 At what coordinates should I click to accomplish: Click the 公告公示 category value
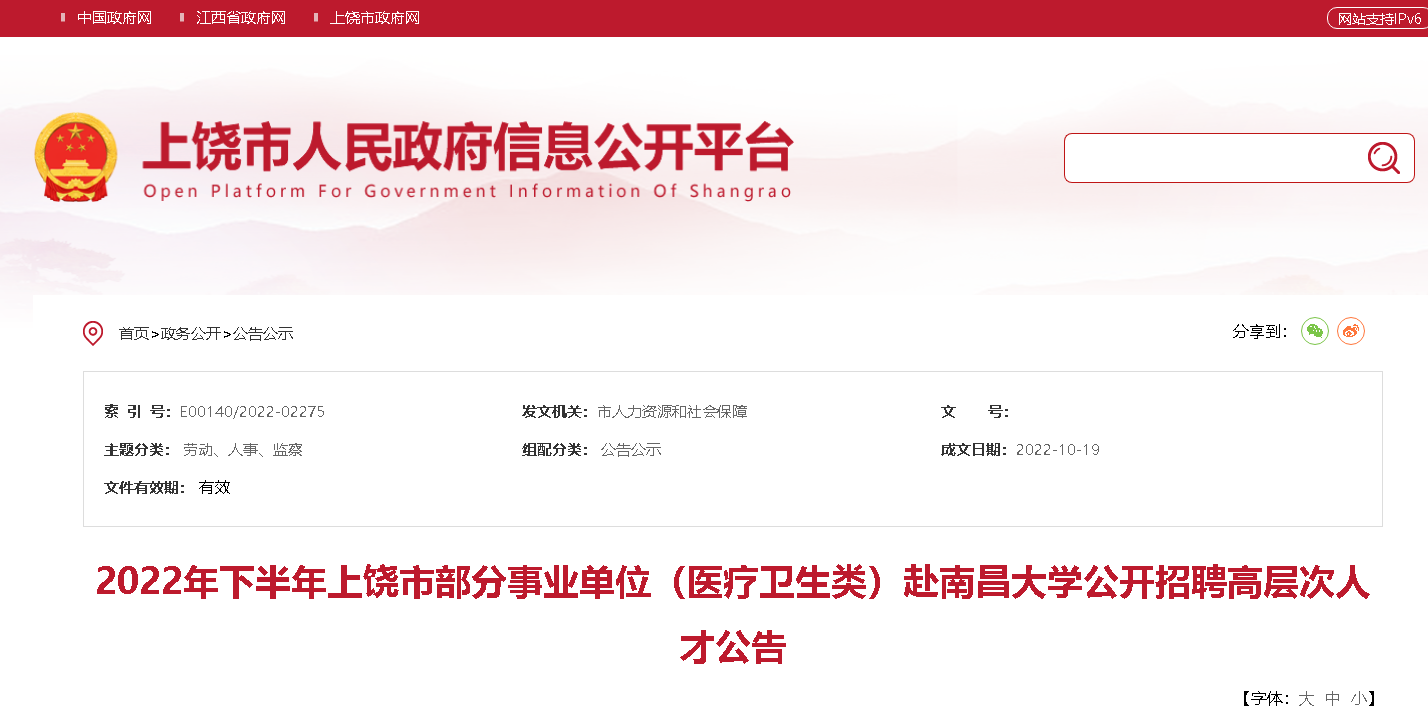631,449
